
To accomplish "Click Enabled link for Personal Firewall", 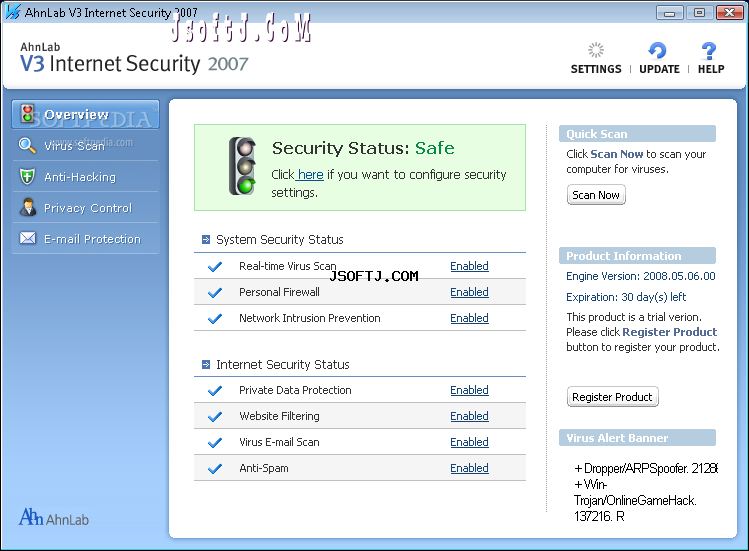I will [469, 292].
